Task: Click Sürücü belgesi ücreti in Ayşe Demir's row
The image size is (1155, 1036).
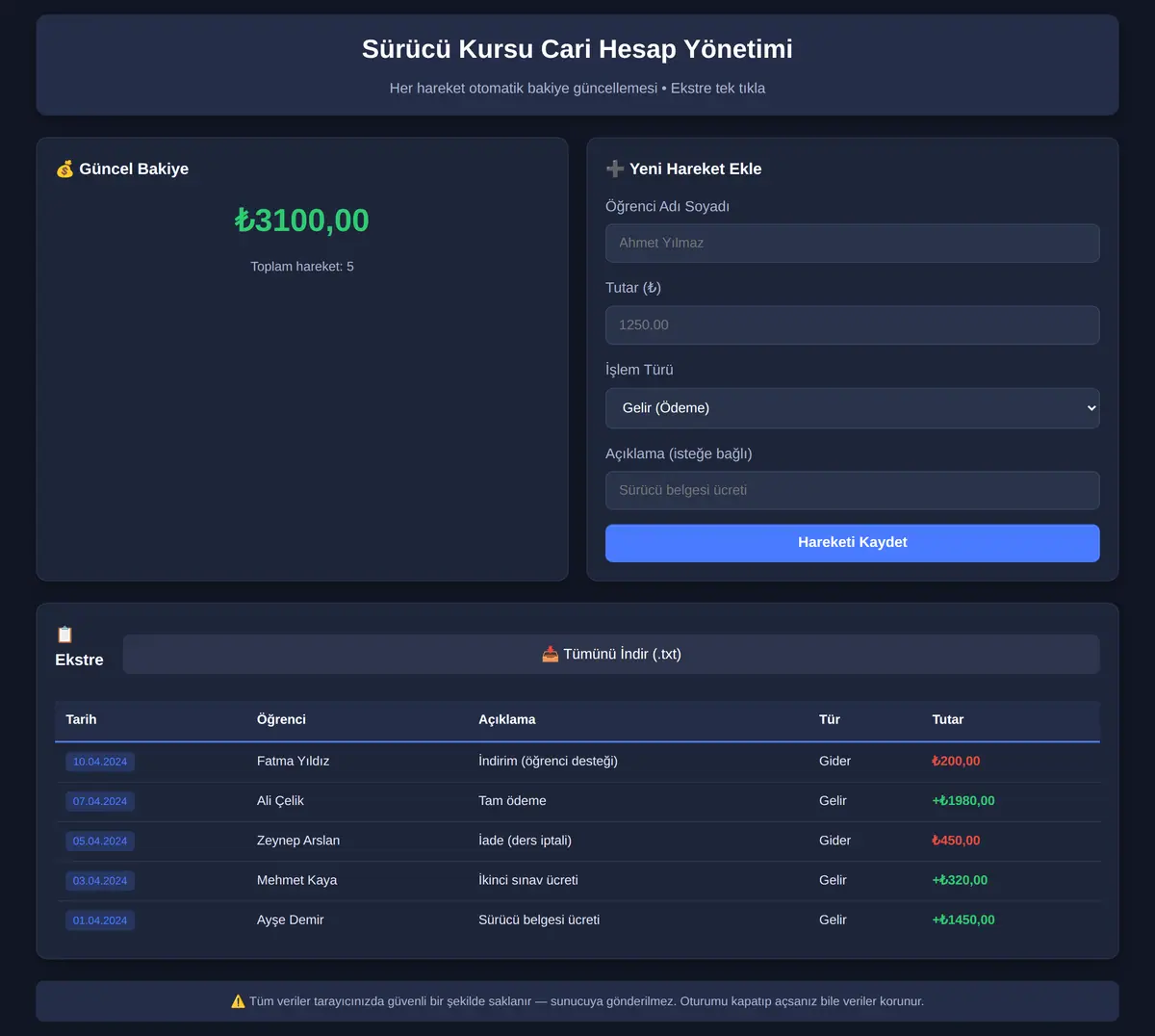Action: pyautogui.click(x=539, y=920)
